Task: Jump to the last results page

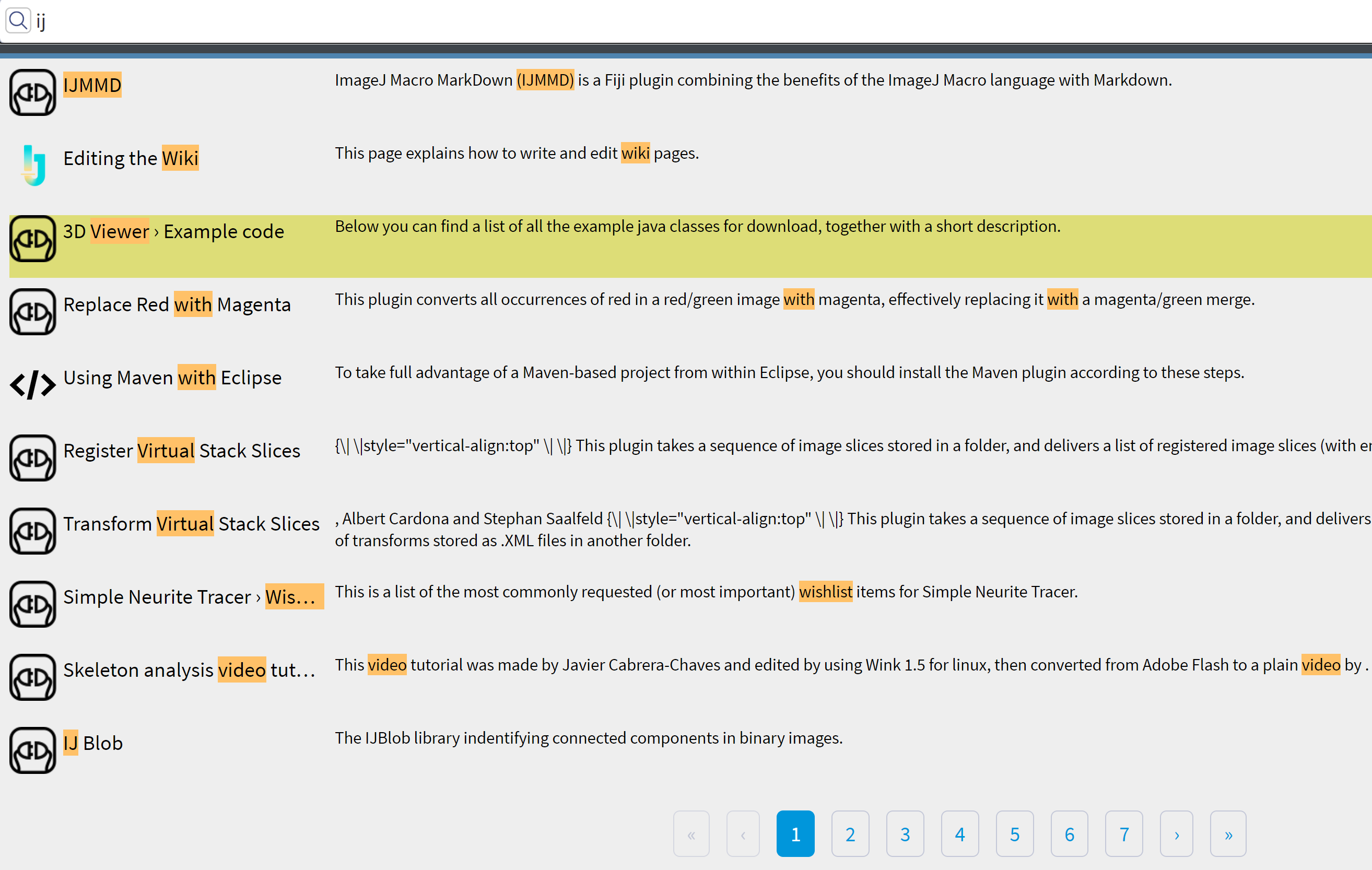Action: tap(1228, 834)
